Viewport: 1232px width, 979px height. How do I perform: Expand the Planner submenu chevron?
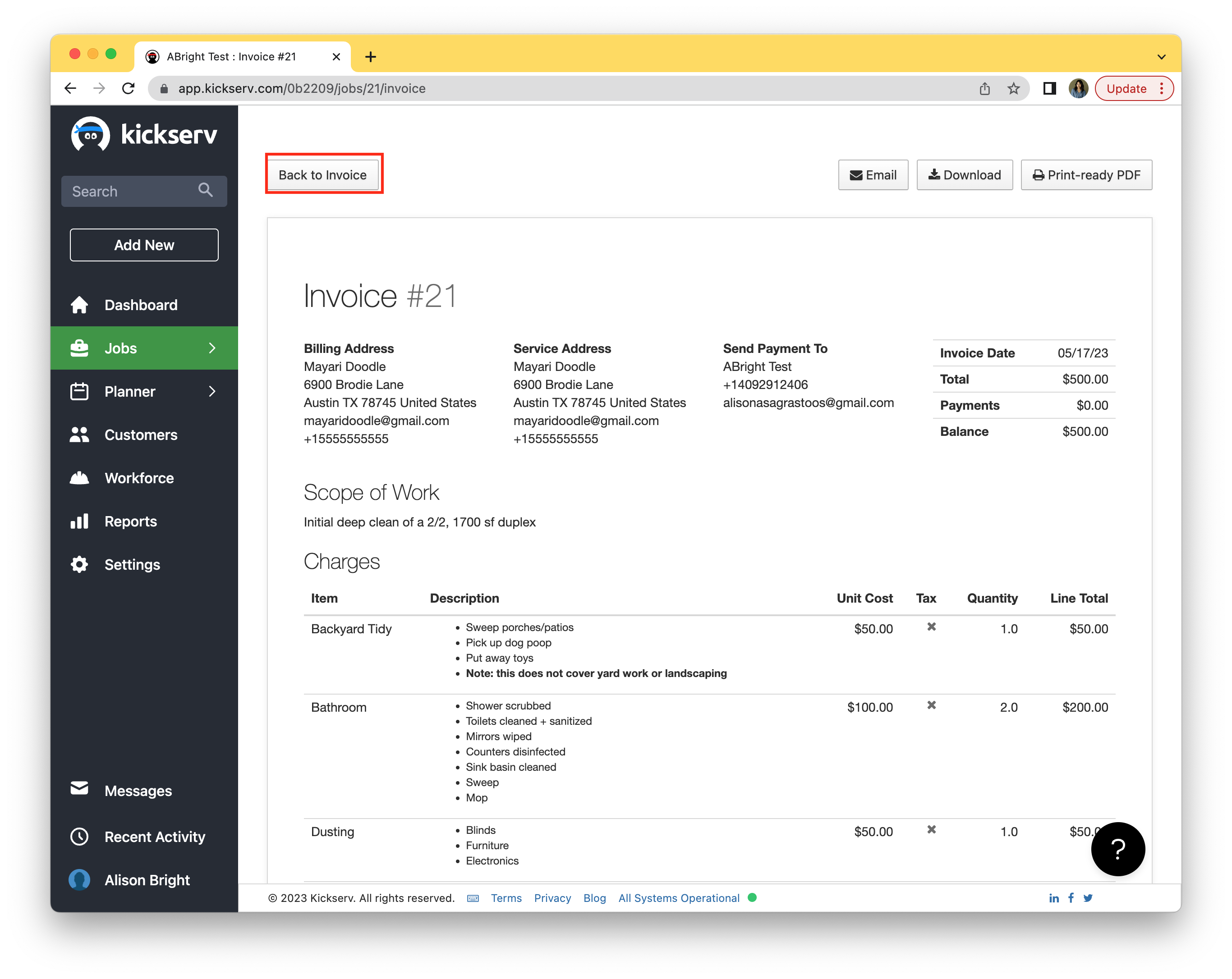pos(212,391)
